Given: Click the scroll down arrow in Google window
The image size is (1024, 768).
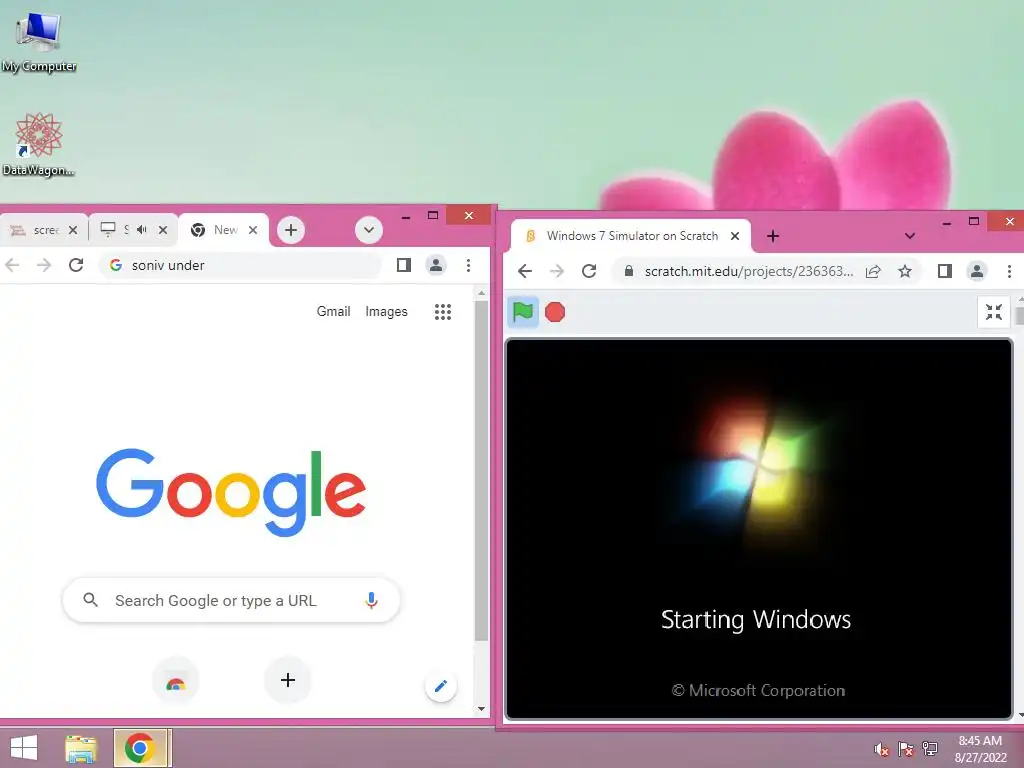Looking at the screenshot, I should (481, 709).
